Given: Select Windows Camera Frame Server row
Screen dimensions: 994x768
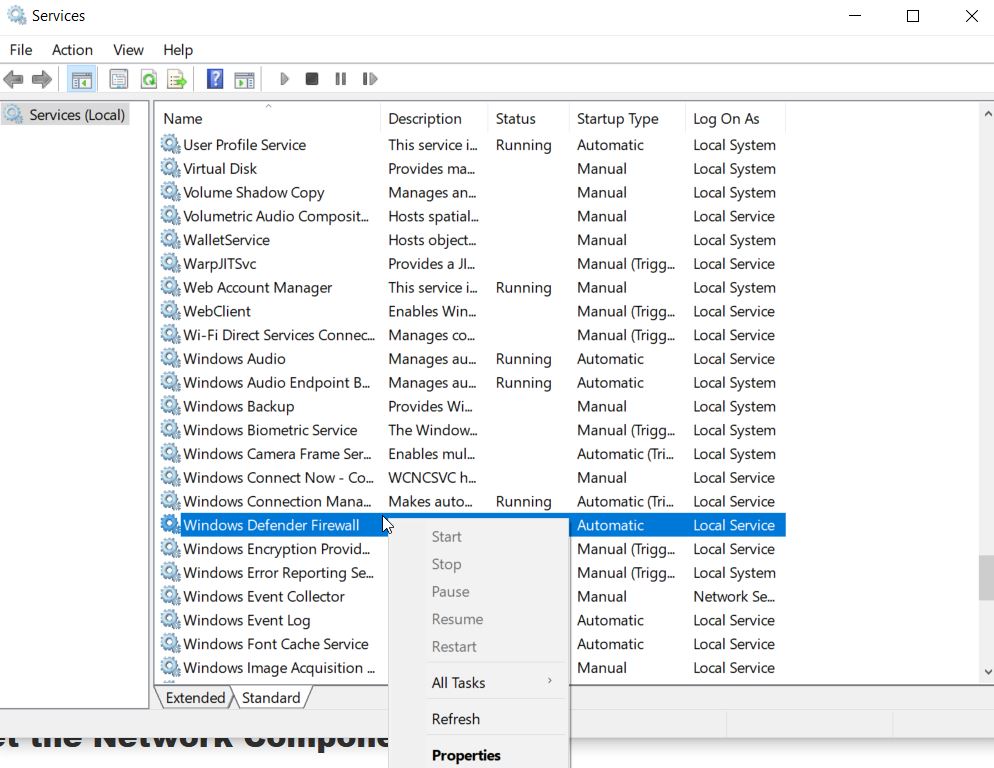Looking at the screenshot, I should tap(471, 453).
